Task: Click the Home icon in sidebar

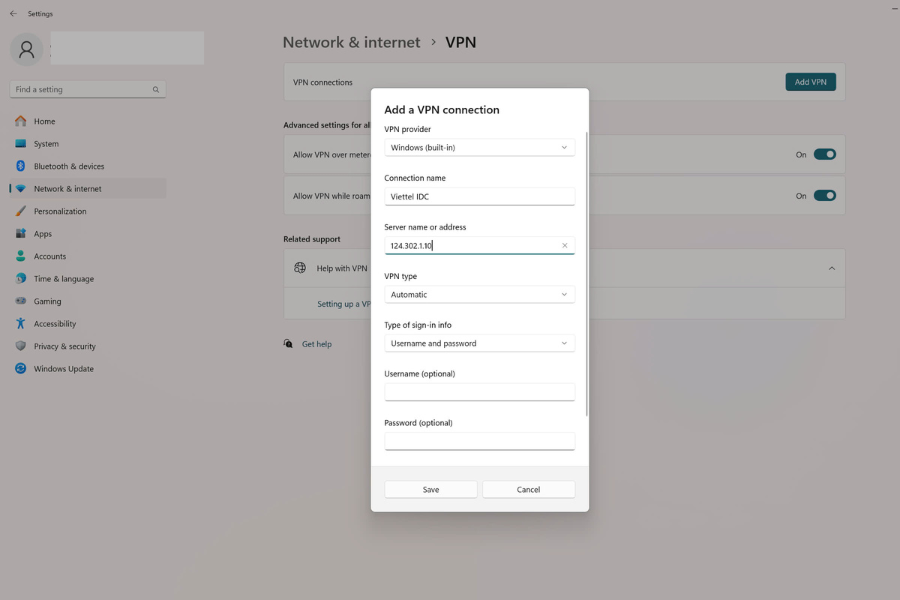Action: coord(20,121)
